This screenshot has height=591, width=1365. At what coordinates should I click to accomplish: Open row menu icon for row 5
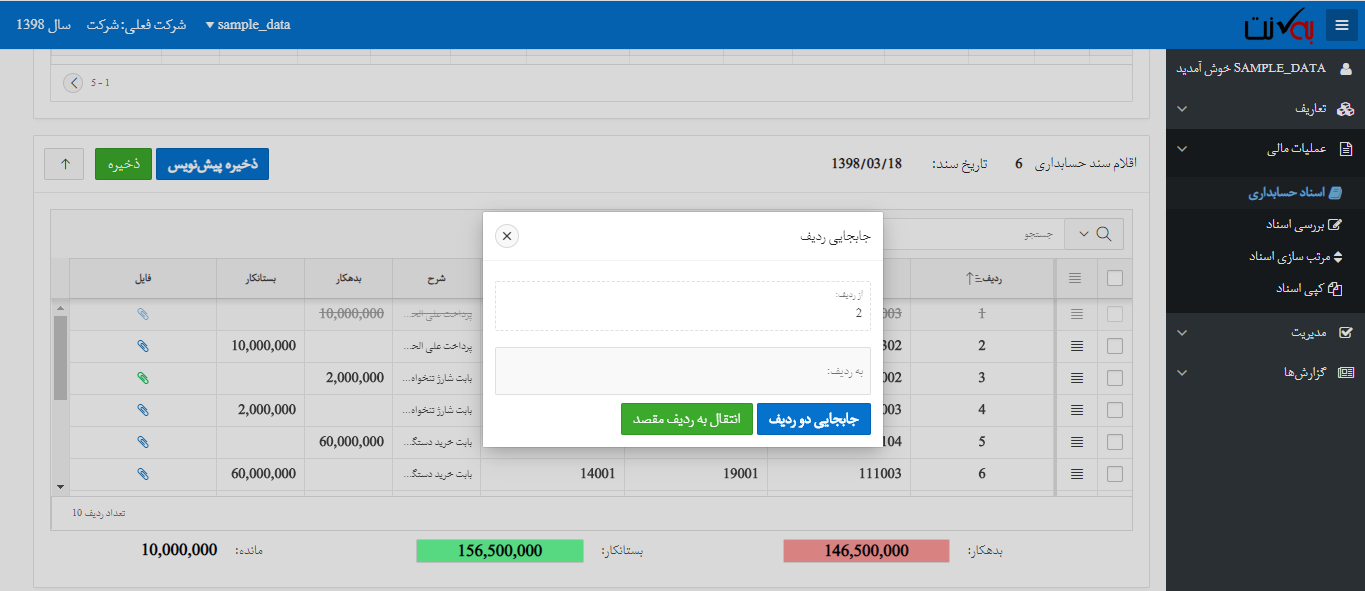pyautogui.click(x=1076, y=442)
